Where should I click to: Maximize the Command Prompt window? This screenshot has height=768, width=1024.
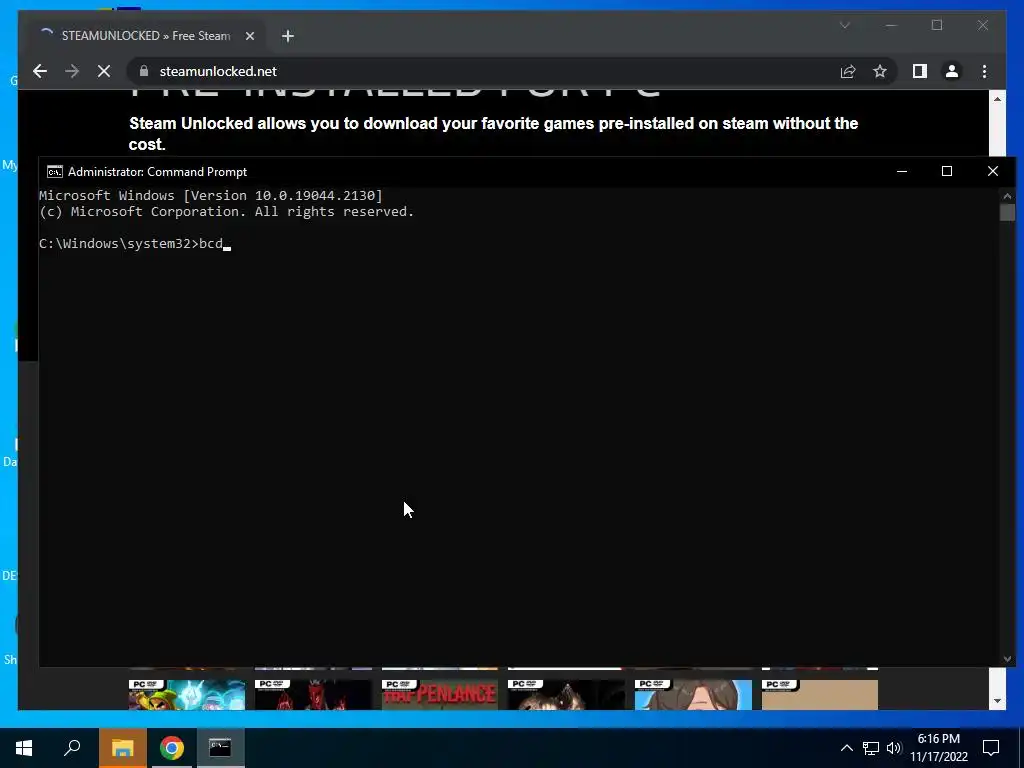[x=947, y=171]
